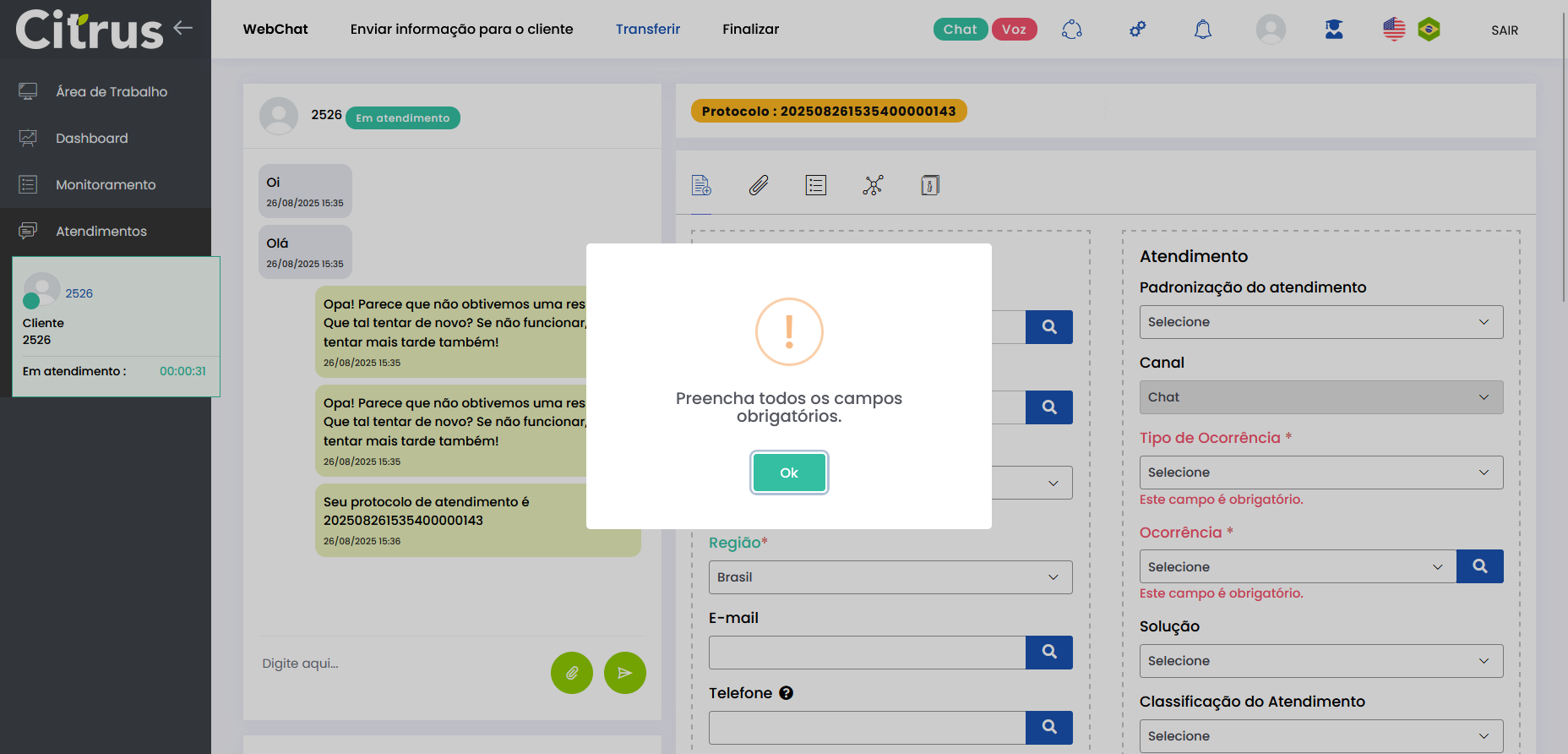The width and height of the screenshot is (1568, 754).
Task: Expand the Tipo de Ocorrência dropdown
Action: click(x=1320, y=473)
